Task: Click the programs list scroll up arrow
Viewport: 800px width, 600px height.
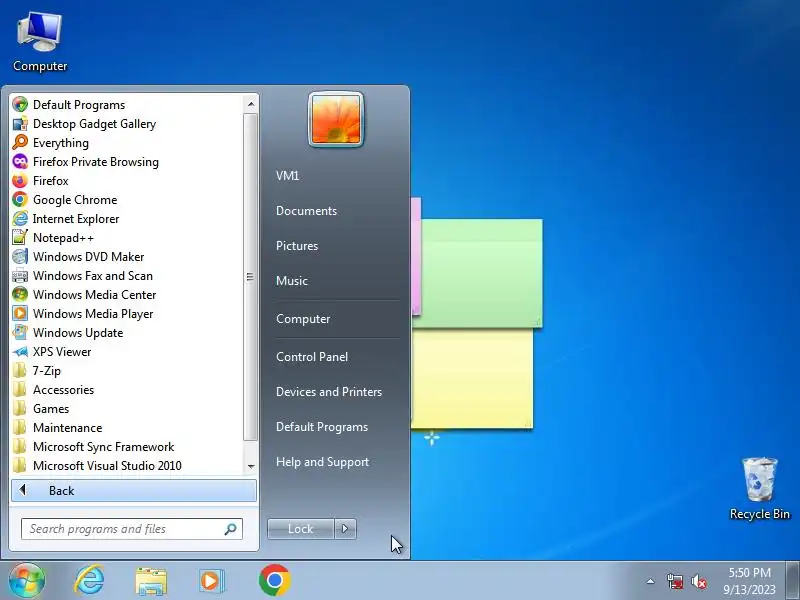Action: tap(251, 105)
